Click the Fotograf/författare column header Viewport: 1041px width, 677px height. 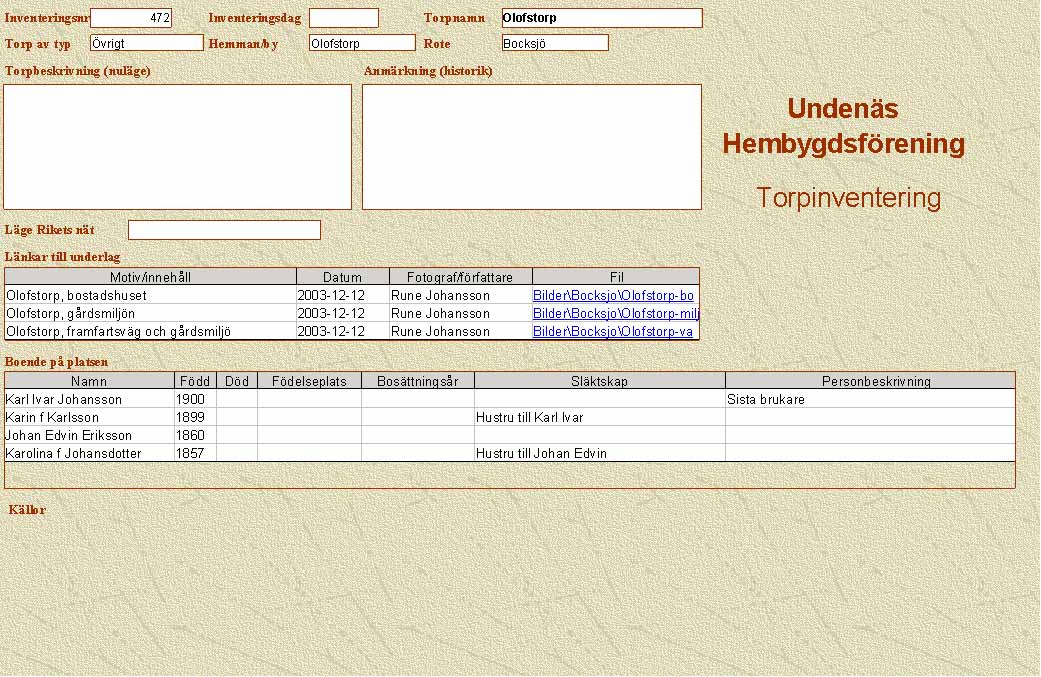click(x=460, y=277)
